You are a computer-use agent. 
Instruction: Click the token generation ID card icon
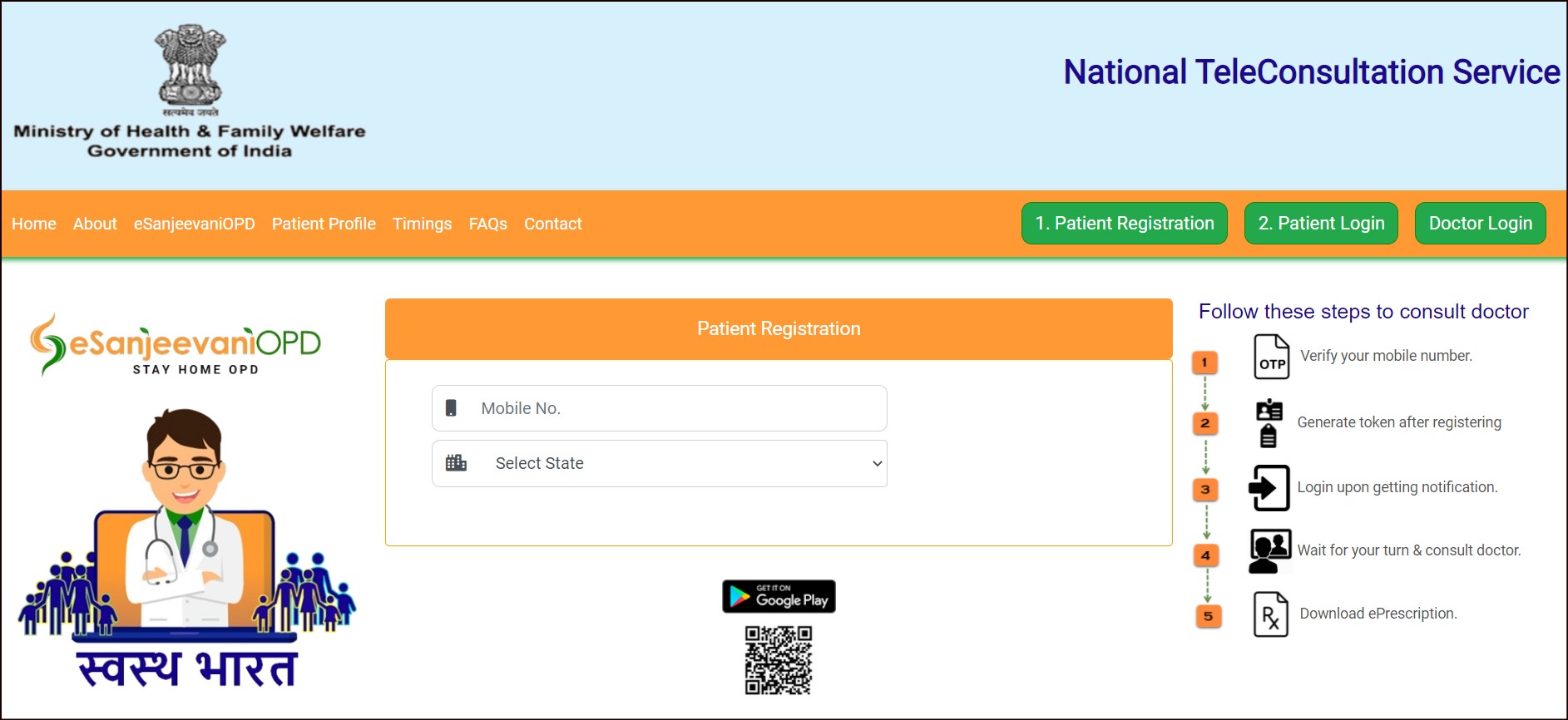coord(1269,423)
